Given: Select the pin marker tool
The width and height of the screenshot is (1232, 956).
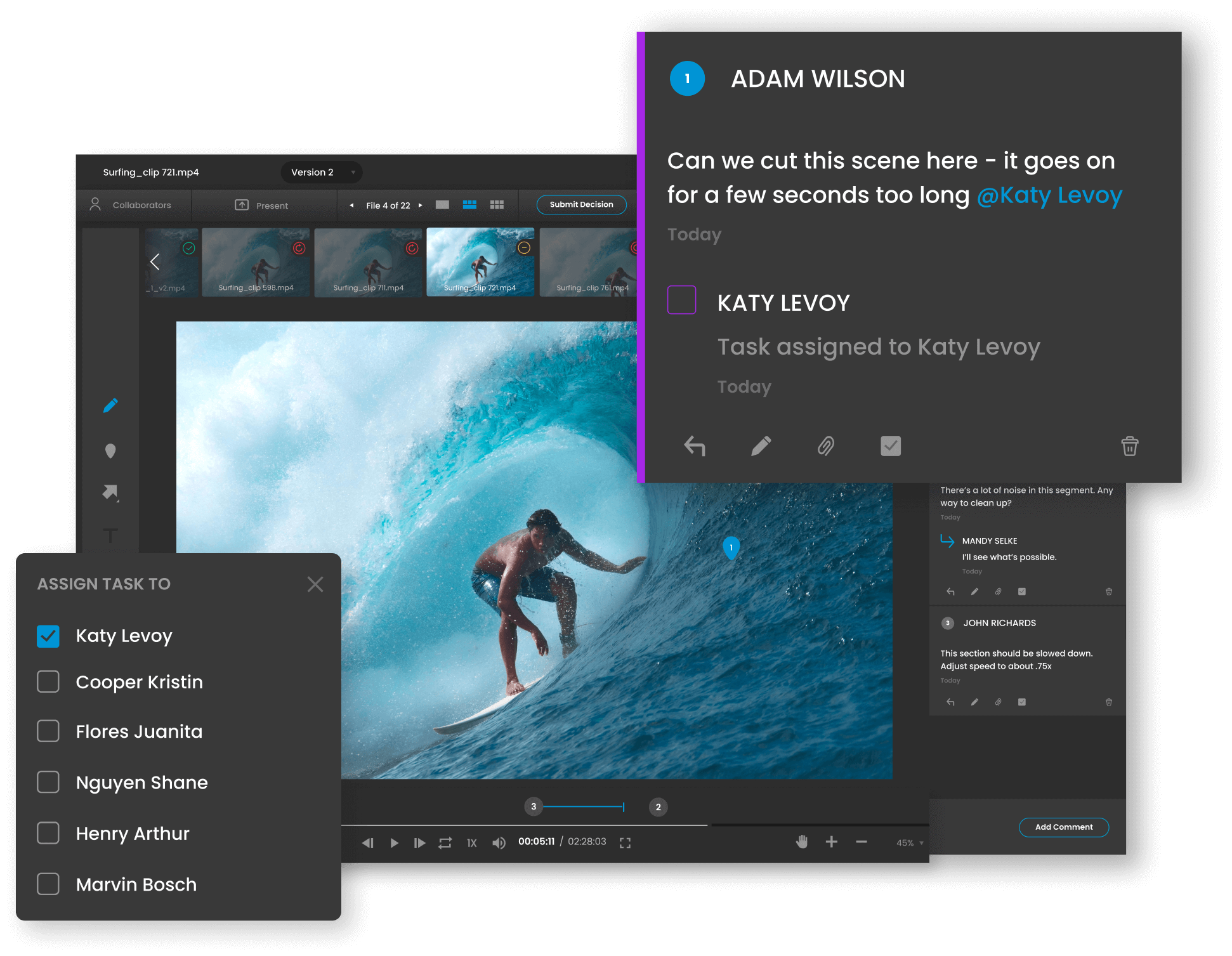Looking at the screenshot, I should [110, 451].
